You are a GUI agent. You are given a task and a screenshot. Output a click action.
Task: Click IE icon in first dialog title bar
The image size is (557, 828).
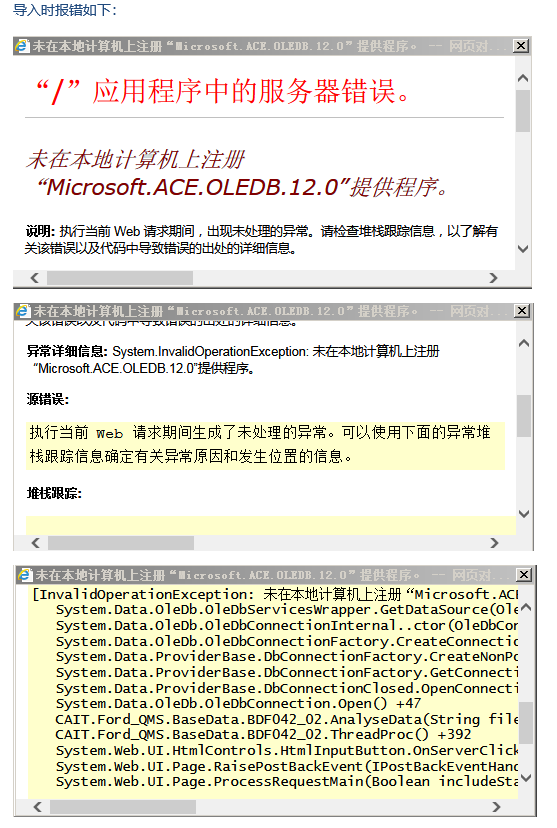pyautogui.click(x=23, y=46)
